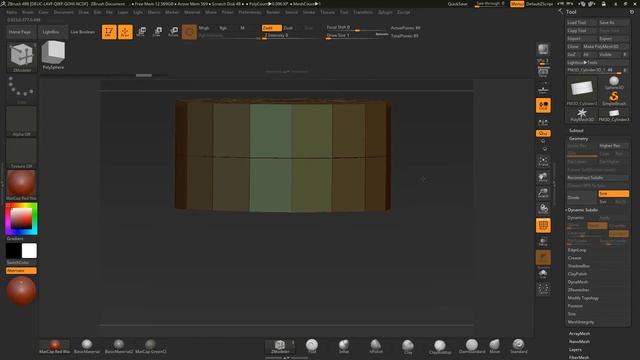The height and width of the screenshot is (360, 640).
Task: Click the Move view icon on right shelf
Action: 543,178
